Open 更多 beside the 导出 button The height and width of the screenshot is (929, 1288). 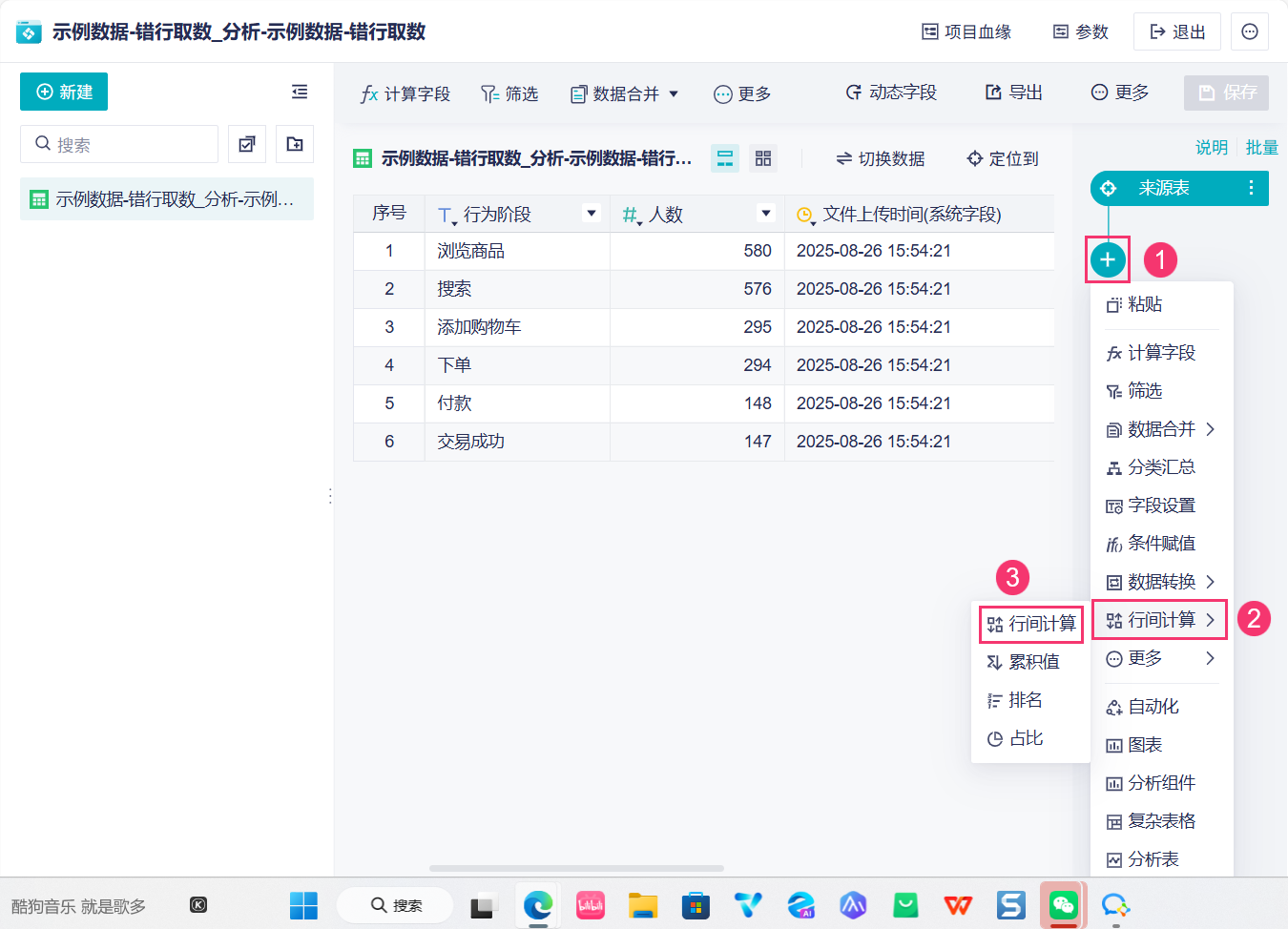[1120, 93]
